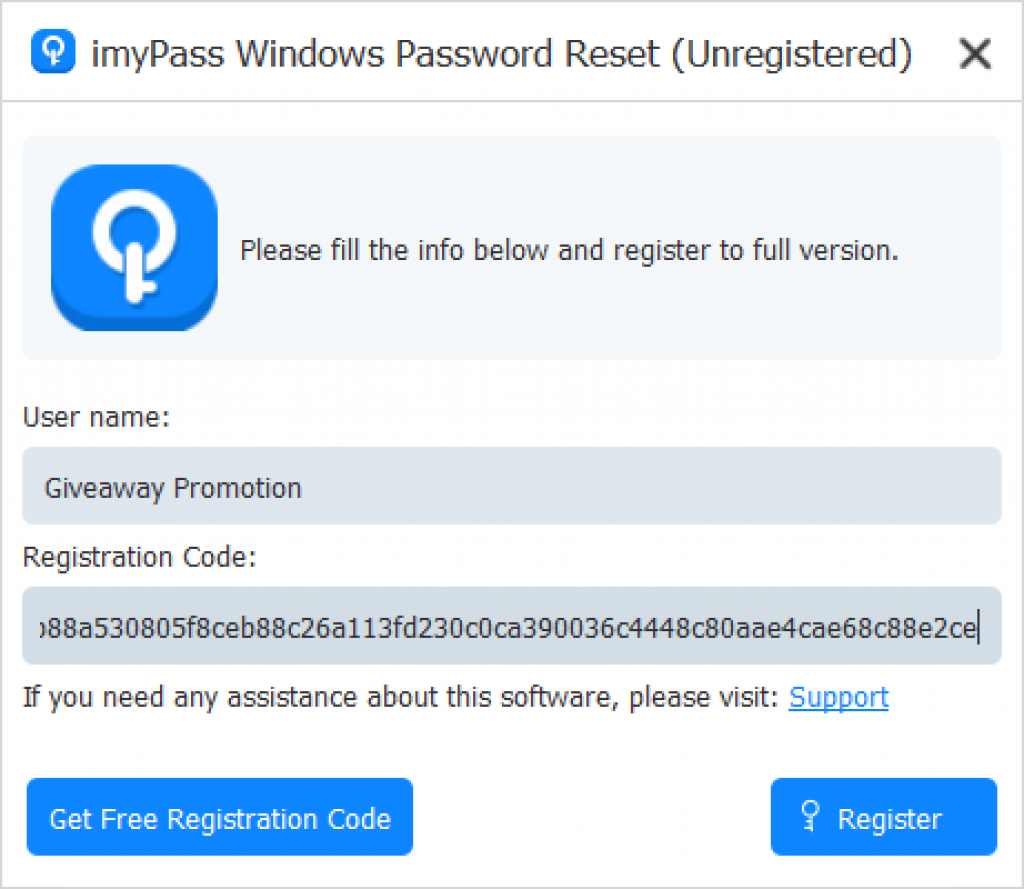Visit the Support link
This screenshot has width=1024, height=889.
click(839, 697)
